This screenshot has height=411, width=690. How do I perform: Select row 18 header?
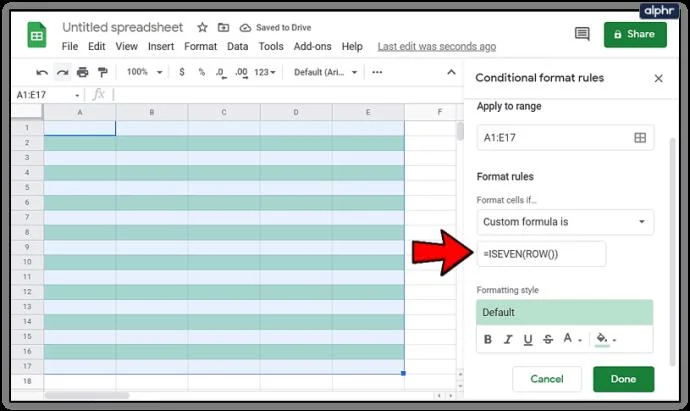tap(27, 381)
